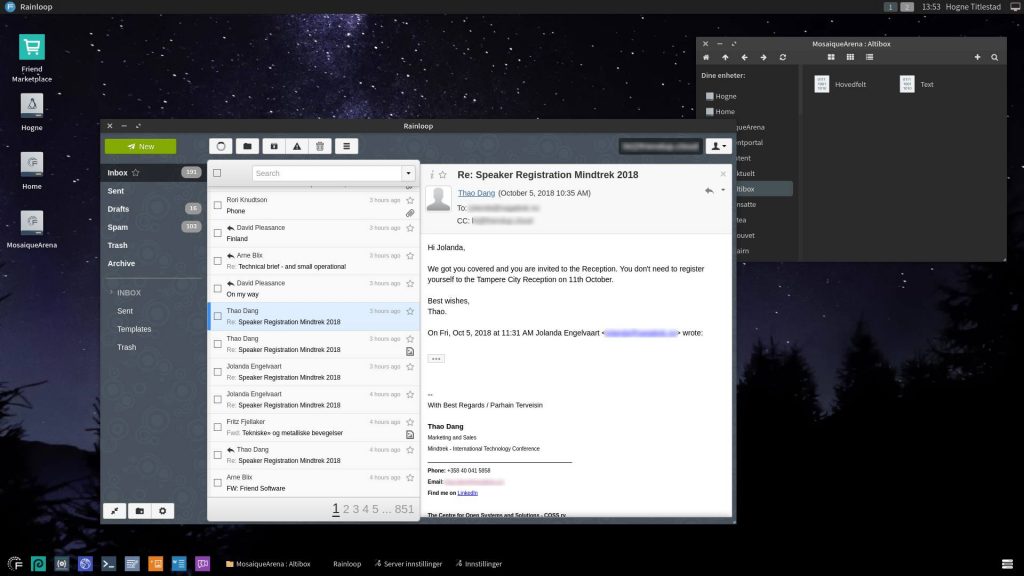Reload the Rainloop message list
Screen dimensions: 1024x576
tap(221, 146)
